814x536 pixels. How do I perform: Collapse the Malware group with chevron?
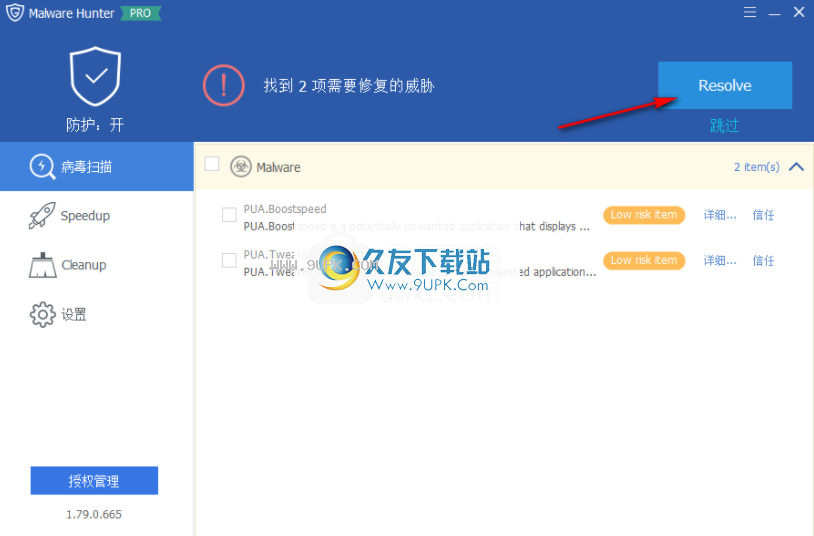click(x=796, y=167)
